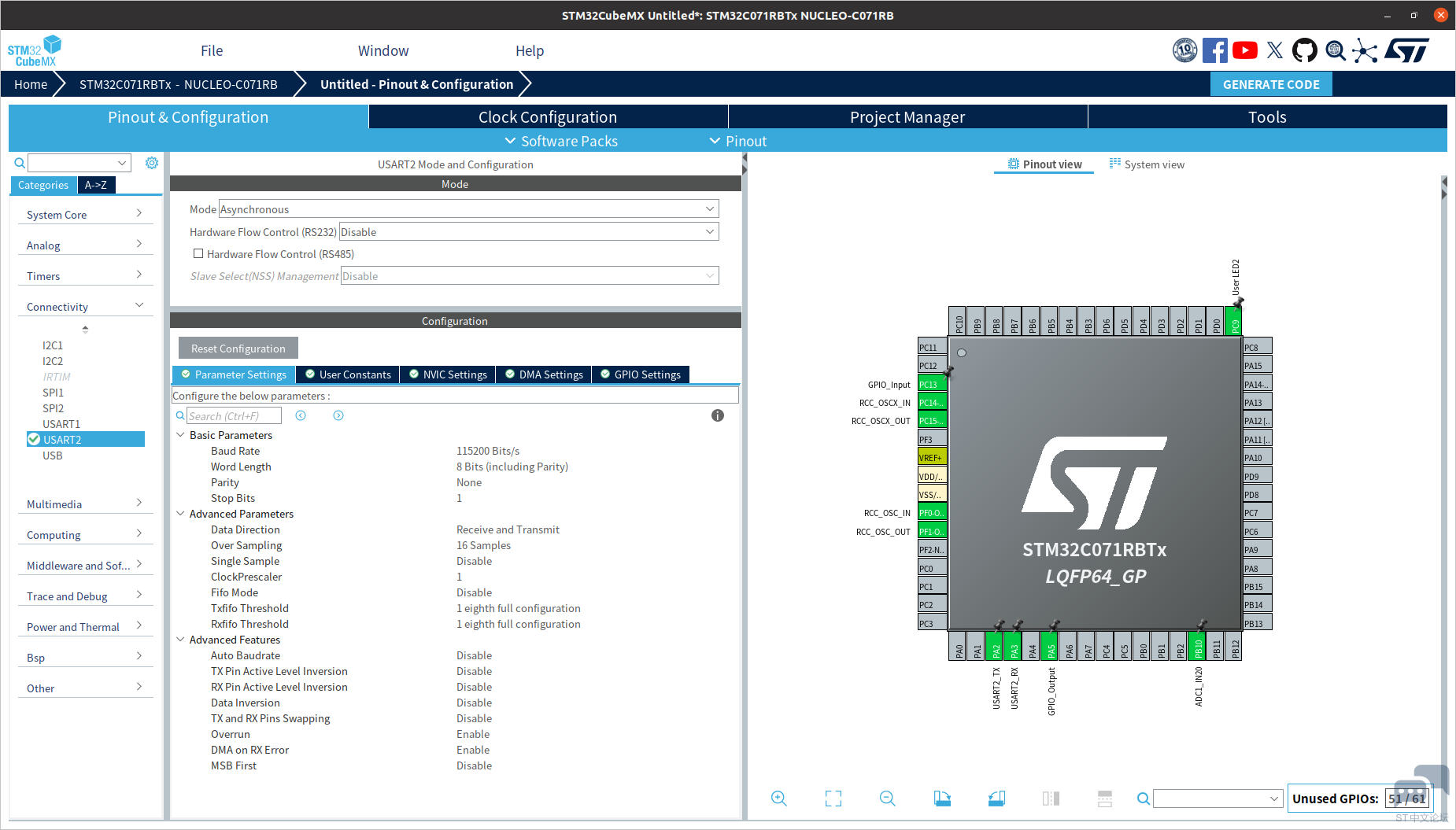
Task: Click the Reset Configuration button
Action: pos(238,349)
